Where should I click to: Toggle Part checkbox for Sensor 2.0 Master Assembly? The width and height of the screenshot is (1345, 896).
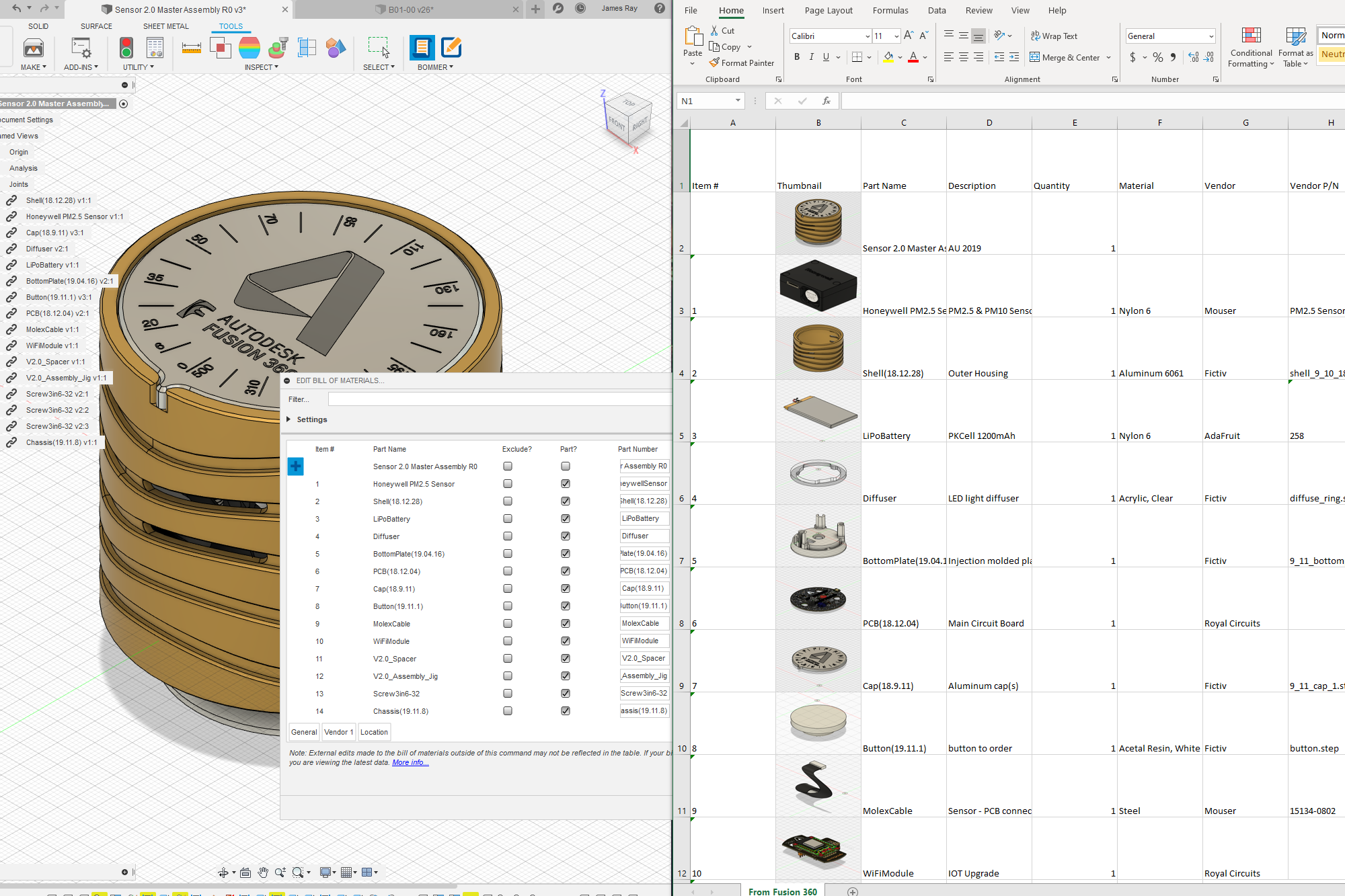(566, 466)
